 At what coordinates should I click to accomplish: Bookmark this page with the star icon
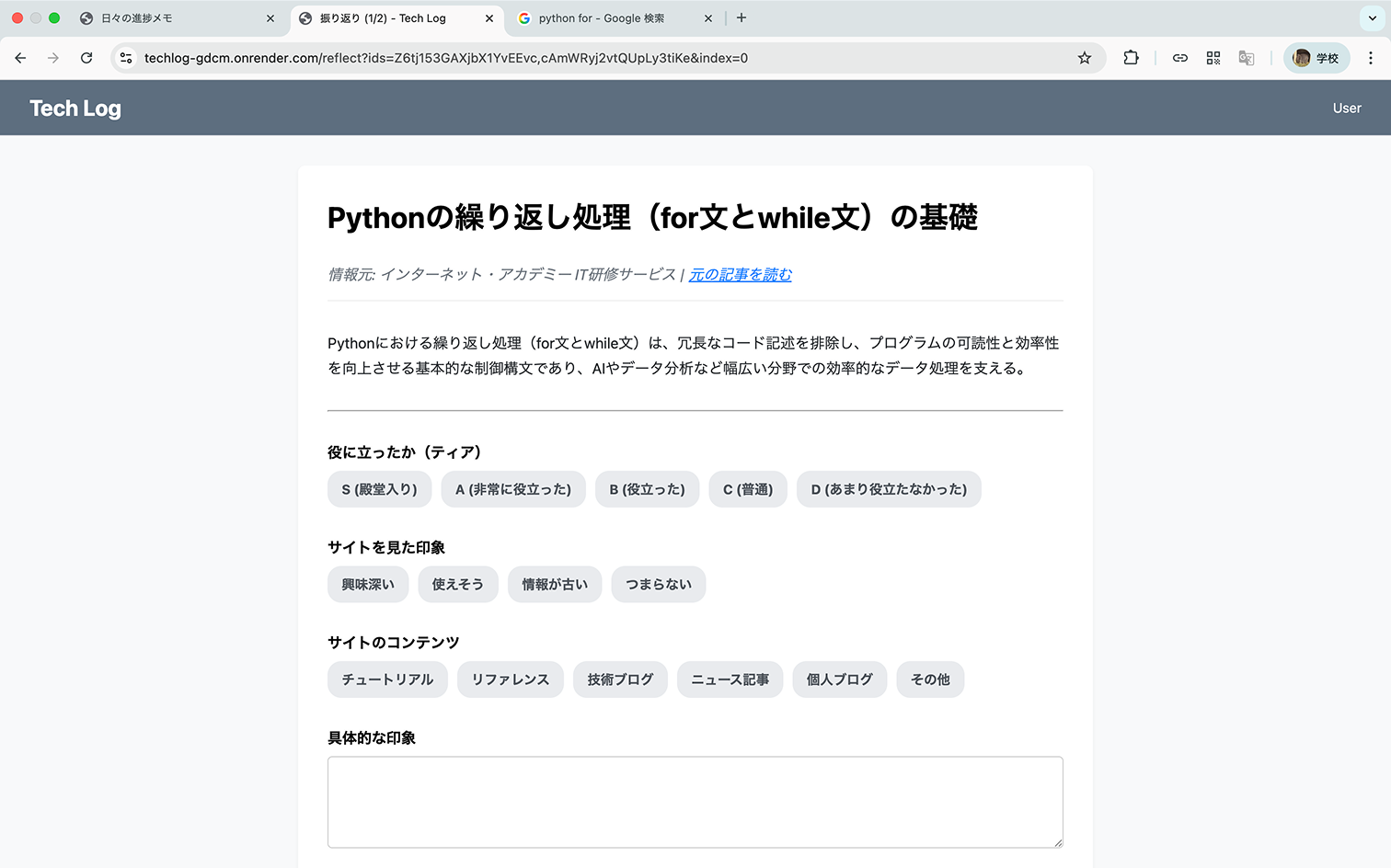[x=1085, y=57]
